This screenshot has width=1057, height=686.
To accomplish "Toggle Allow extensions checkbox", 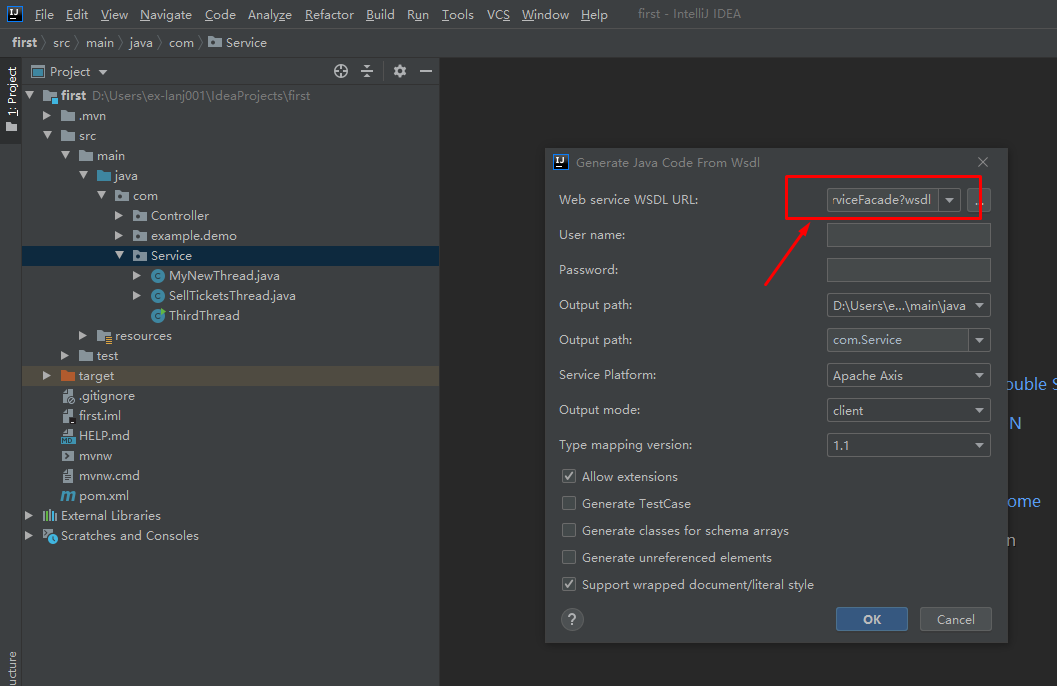I will (569, 476).
